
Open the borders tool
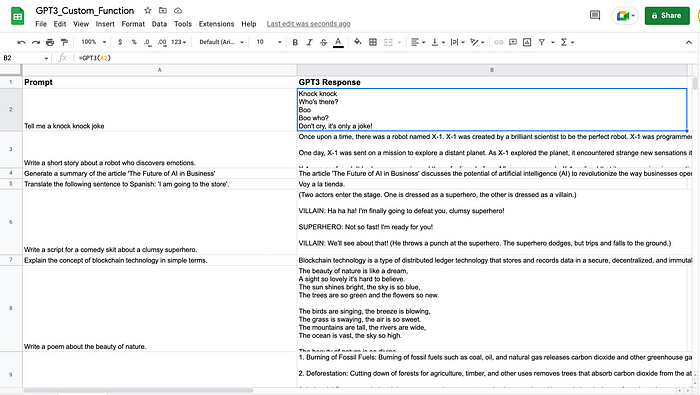(373, 42)
